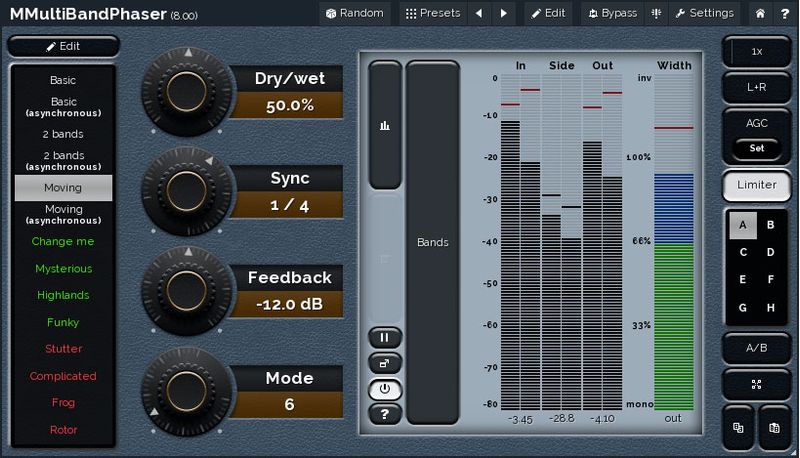The width and height of the screenshot is (800, 458).
Task: Select the Basic (asynchronous) preset
Action: (63, 107)
